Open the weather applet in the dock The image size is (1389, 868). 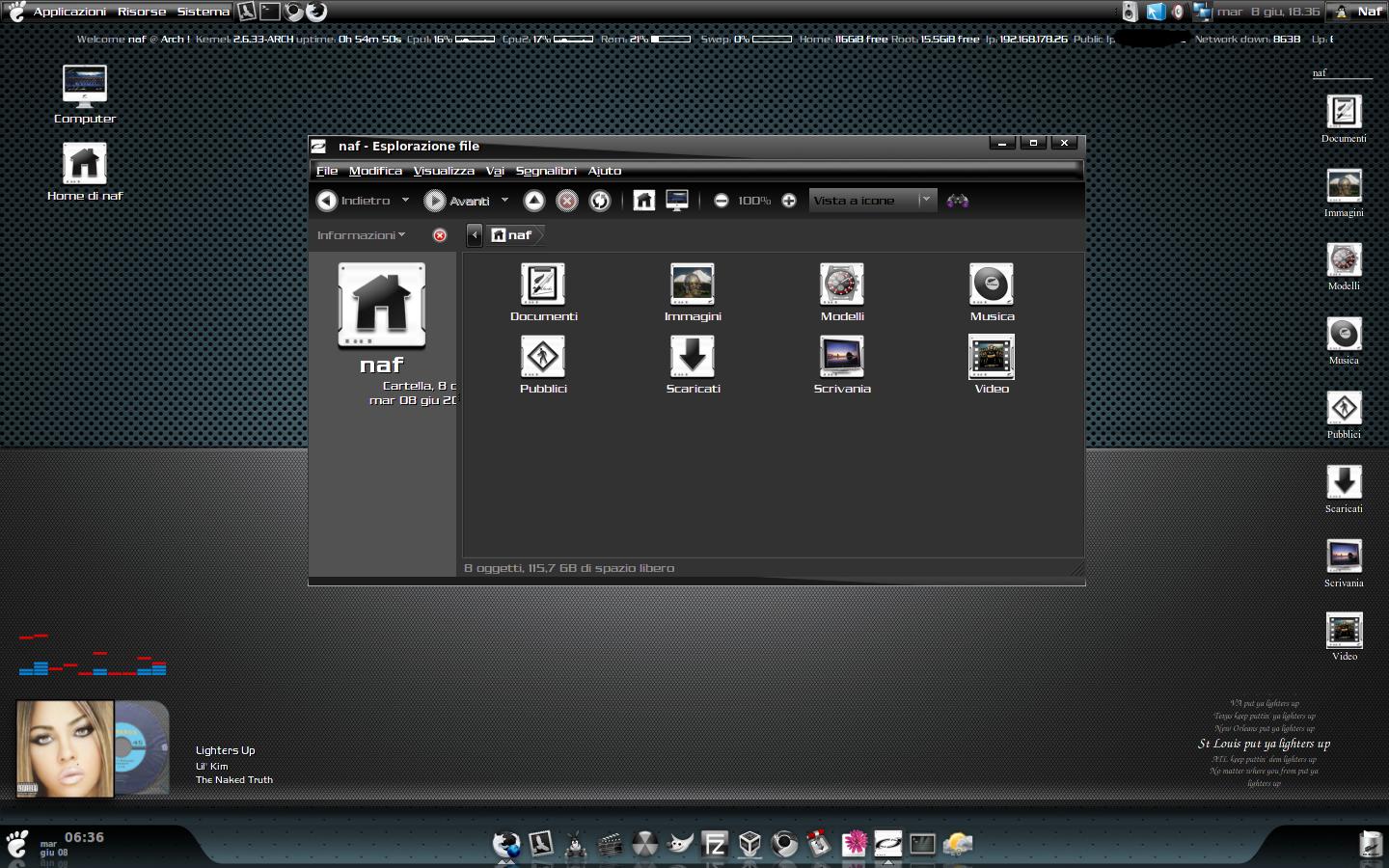click(x=958, y=844)
